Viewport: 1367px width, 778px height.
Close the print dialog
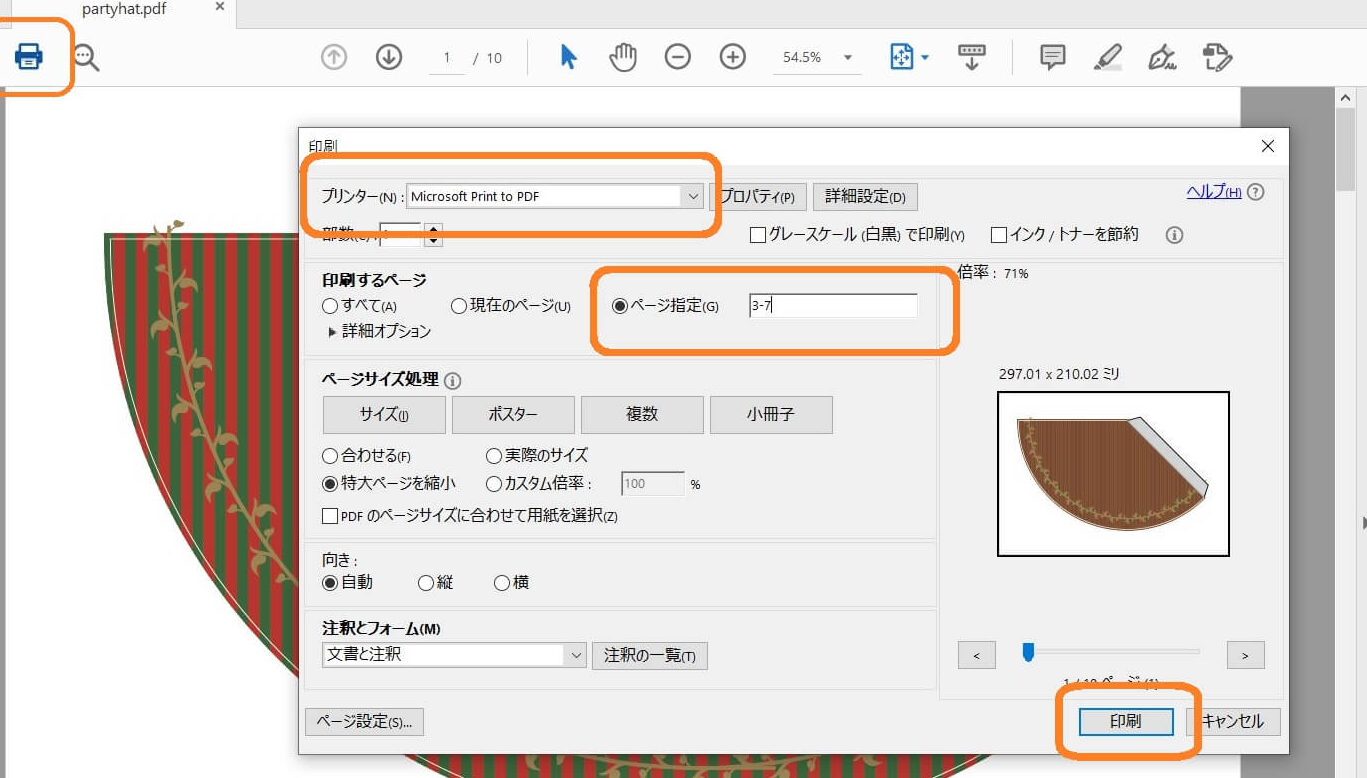(x=1268, y=146)
